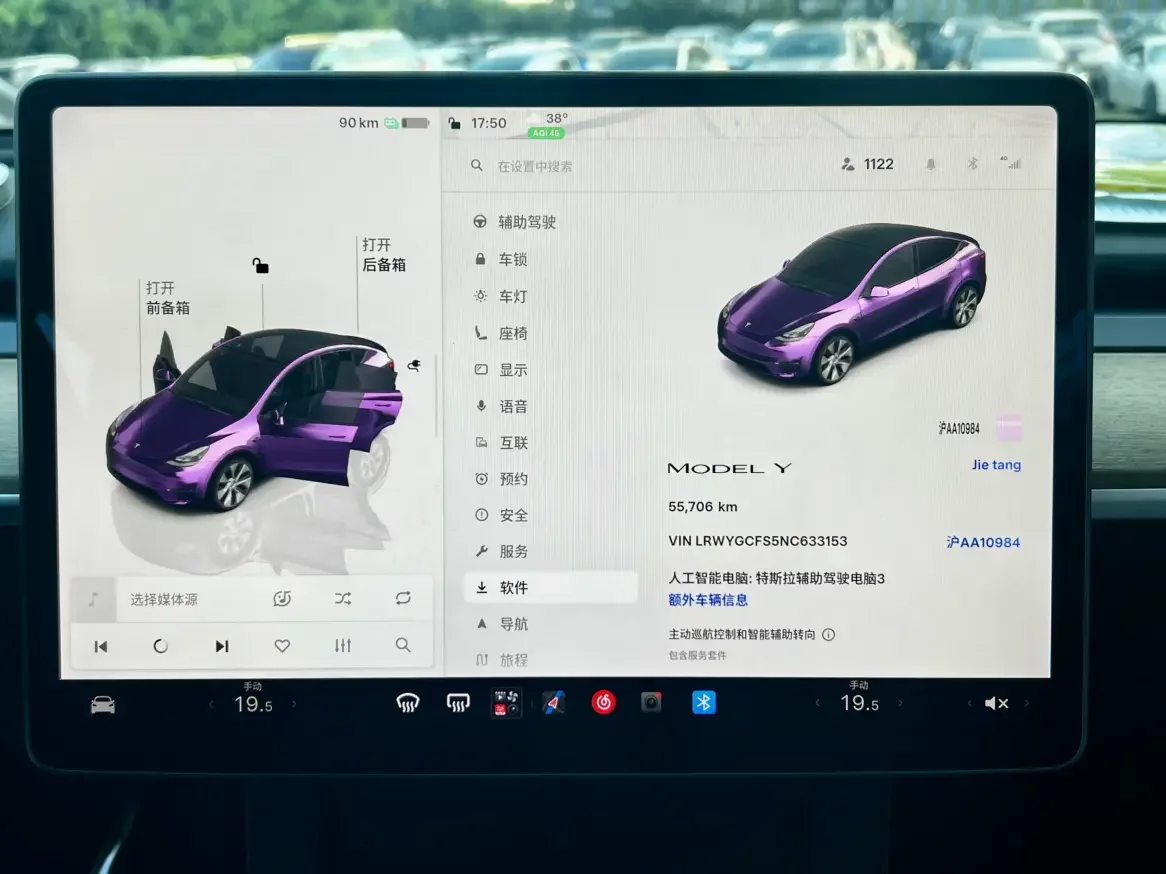This screenshot has height=874, width=1166.
Task: Tap the lock icon in status bar
Action: 454,123
